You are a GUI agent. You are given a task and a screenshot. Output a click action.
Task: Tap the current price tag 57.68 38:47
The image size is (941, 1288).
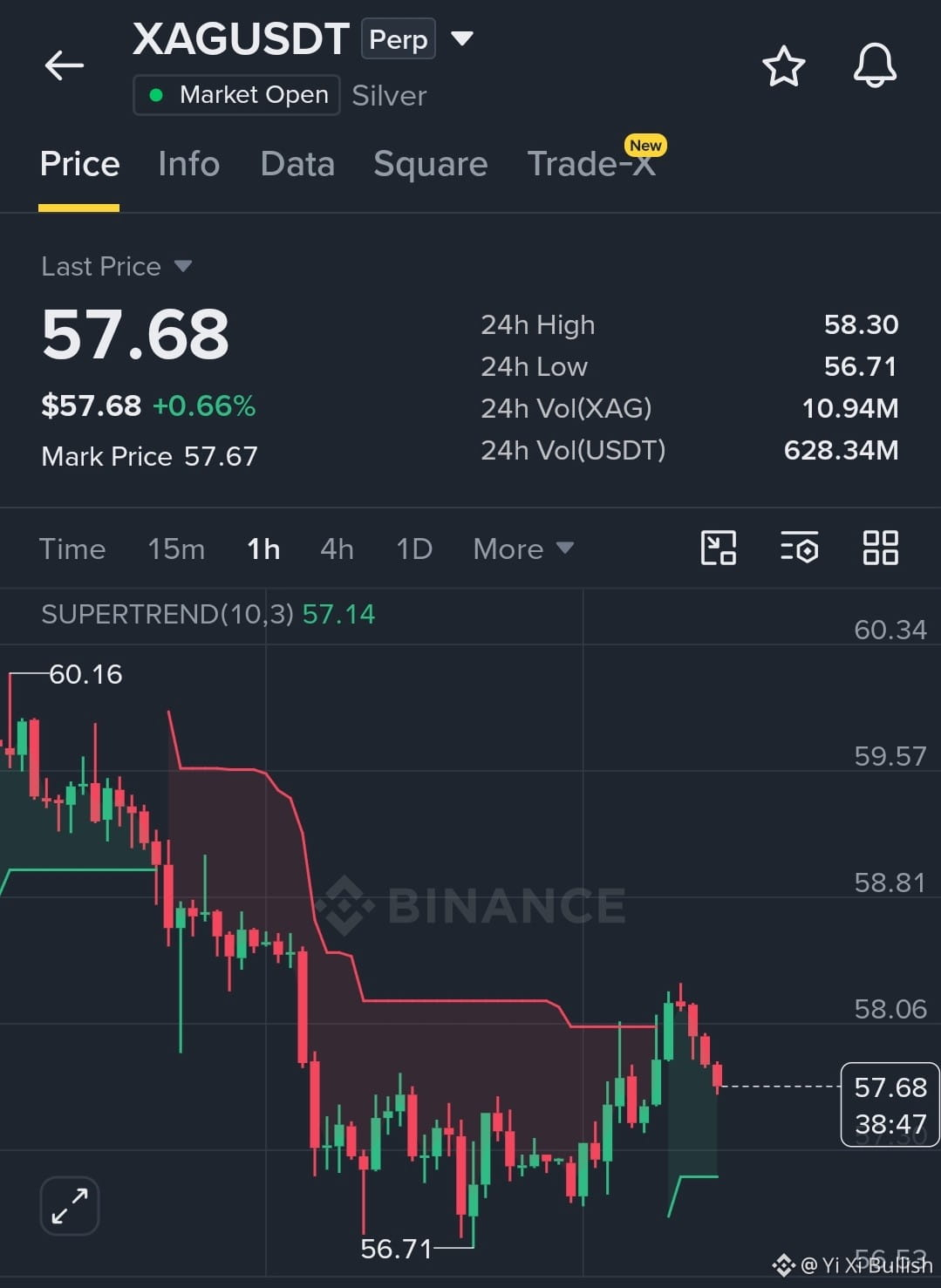point(890,1105)
